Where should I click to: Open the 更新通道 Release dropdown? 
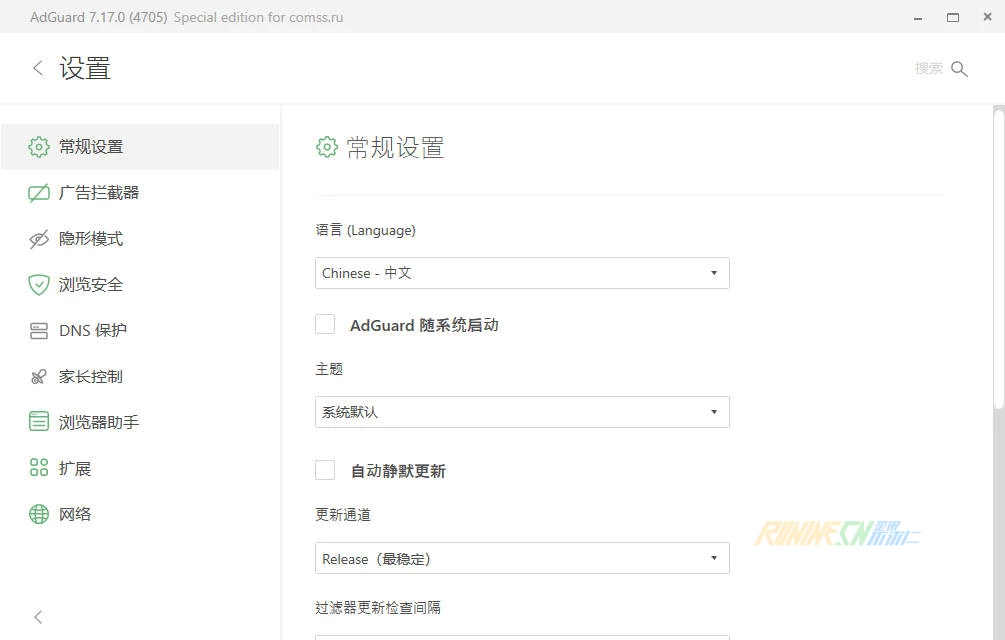[x=521, y=558]
